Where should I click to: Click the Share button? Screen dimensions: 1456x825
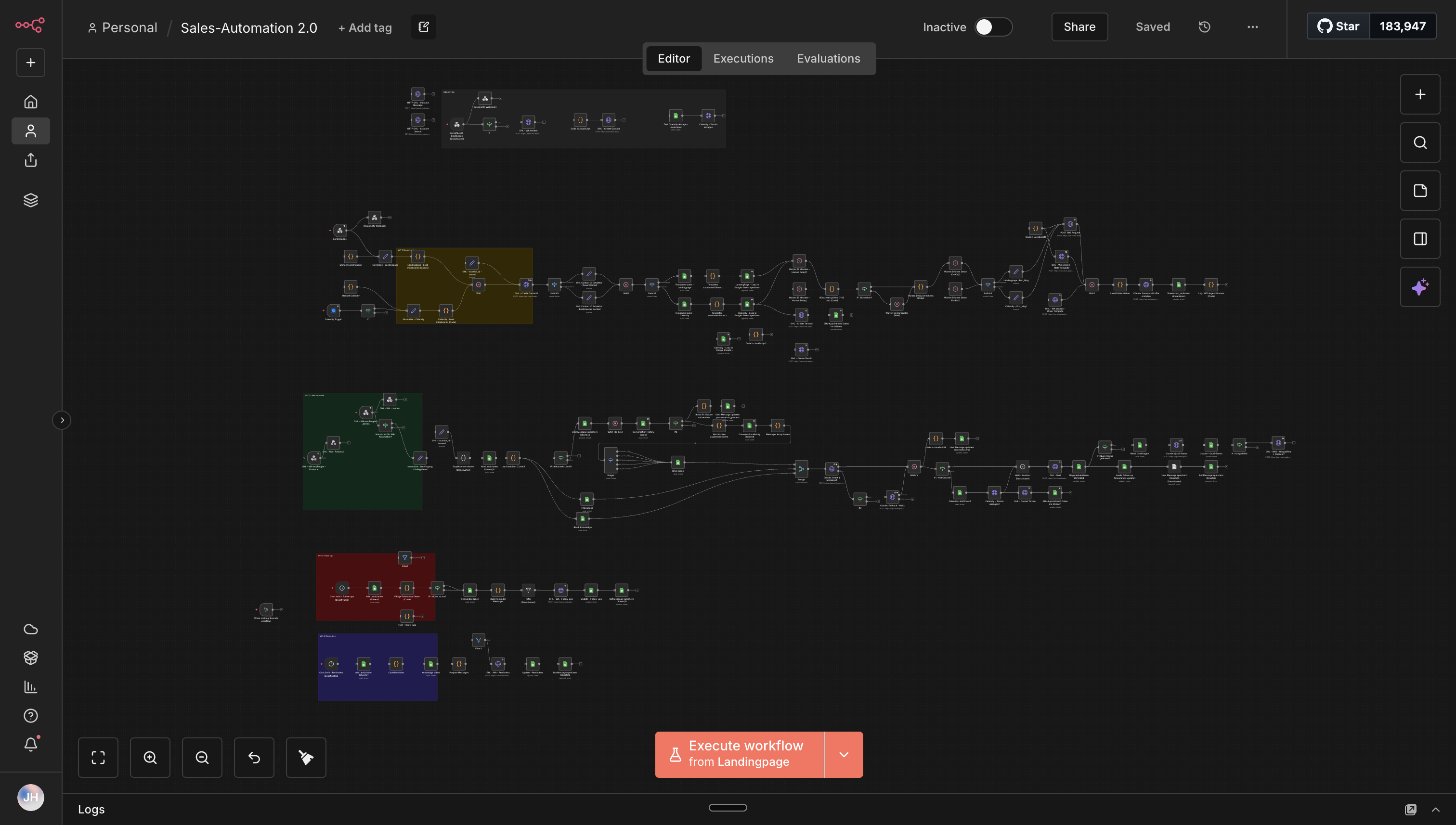(x=1079, y=26)
